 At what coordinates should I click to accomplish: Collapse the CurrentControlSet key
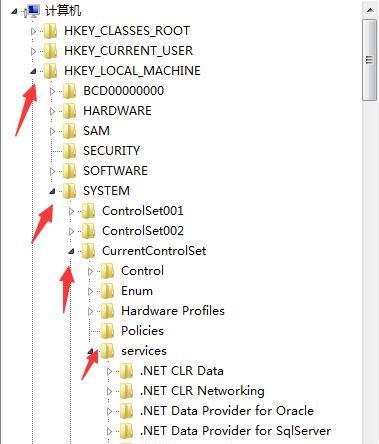[x=71, y=251]
